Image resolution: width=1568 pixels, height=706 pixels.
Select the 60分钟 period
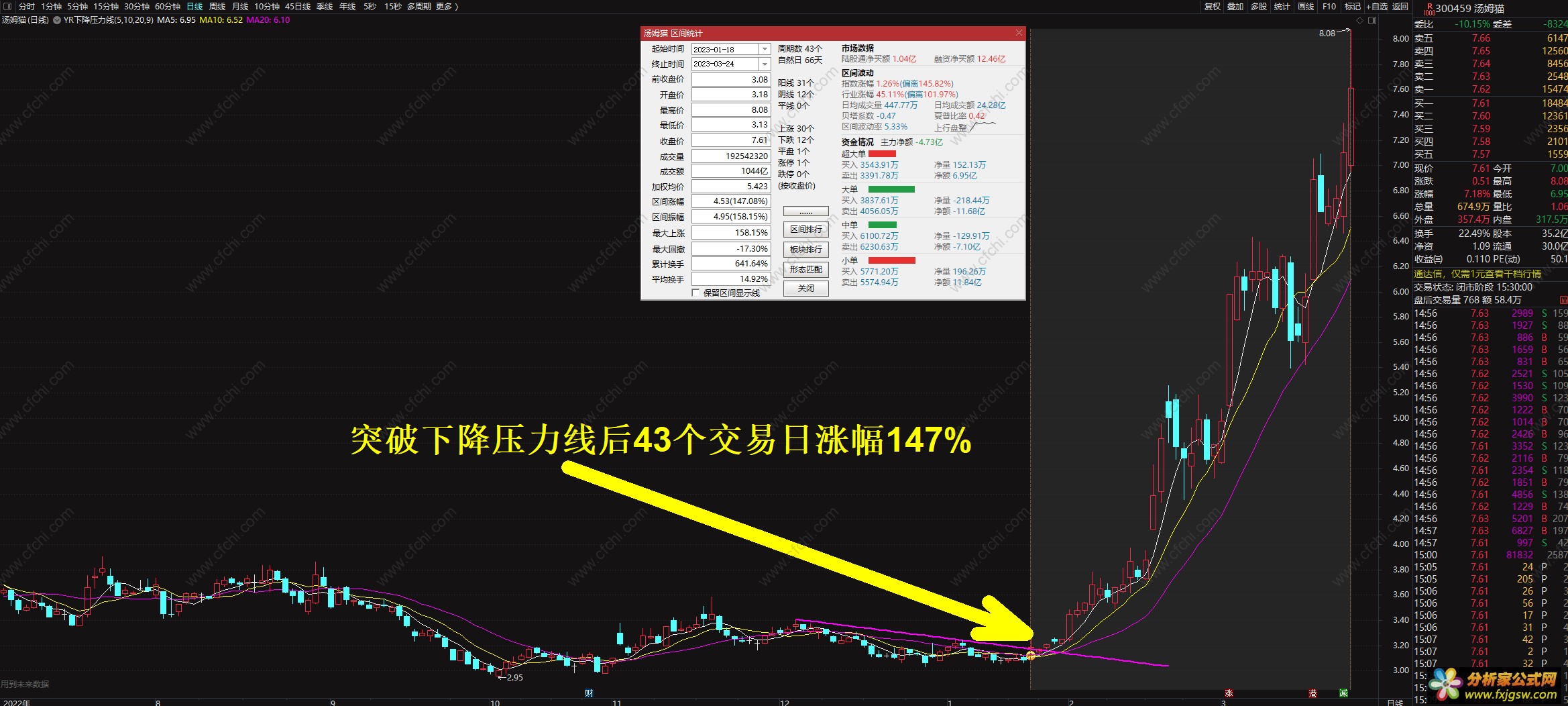[168, 6]
